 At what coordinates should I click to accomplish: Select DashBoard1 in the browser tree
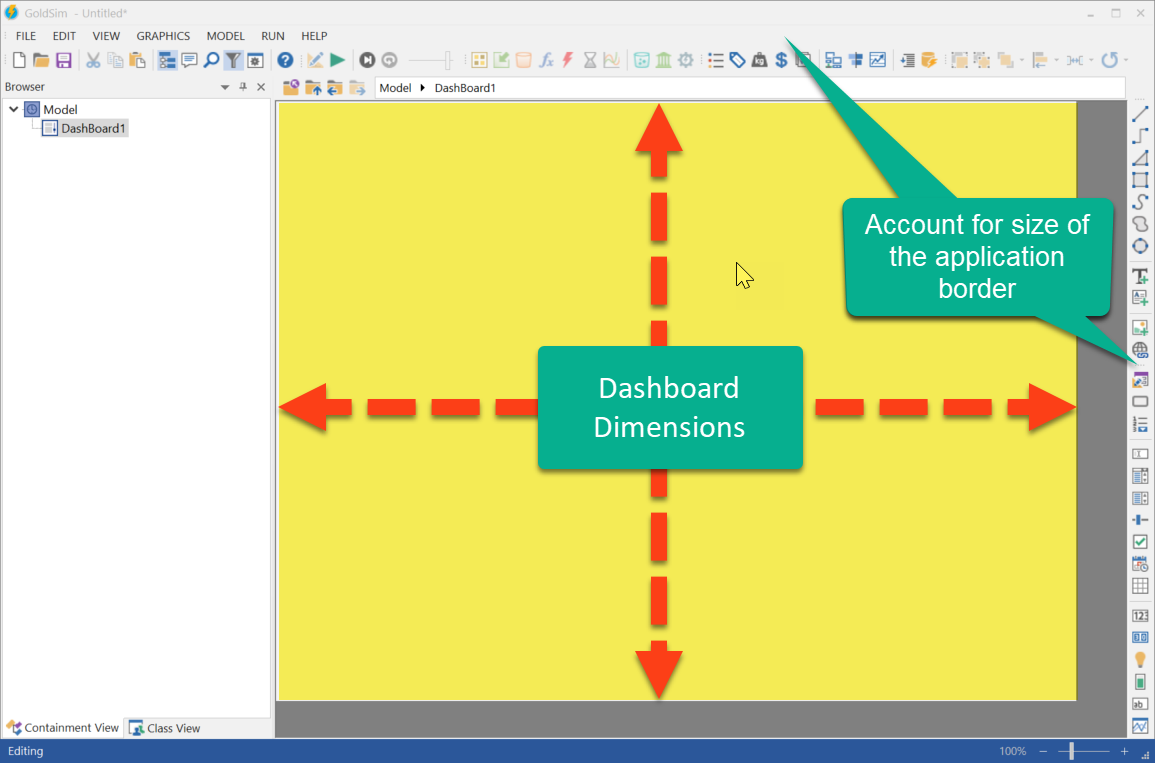(85, 128)
